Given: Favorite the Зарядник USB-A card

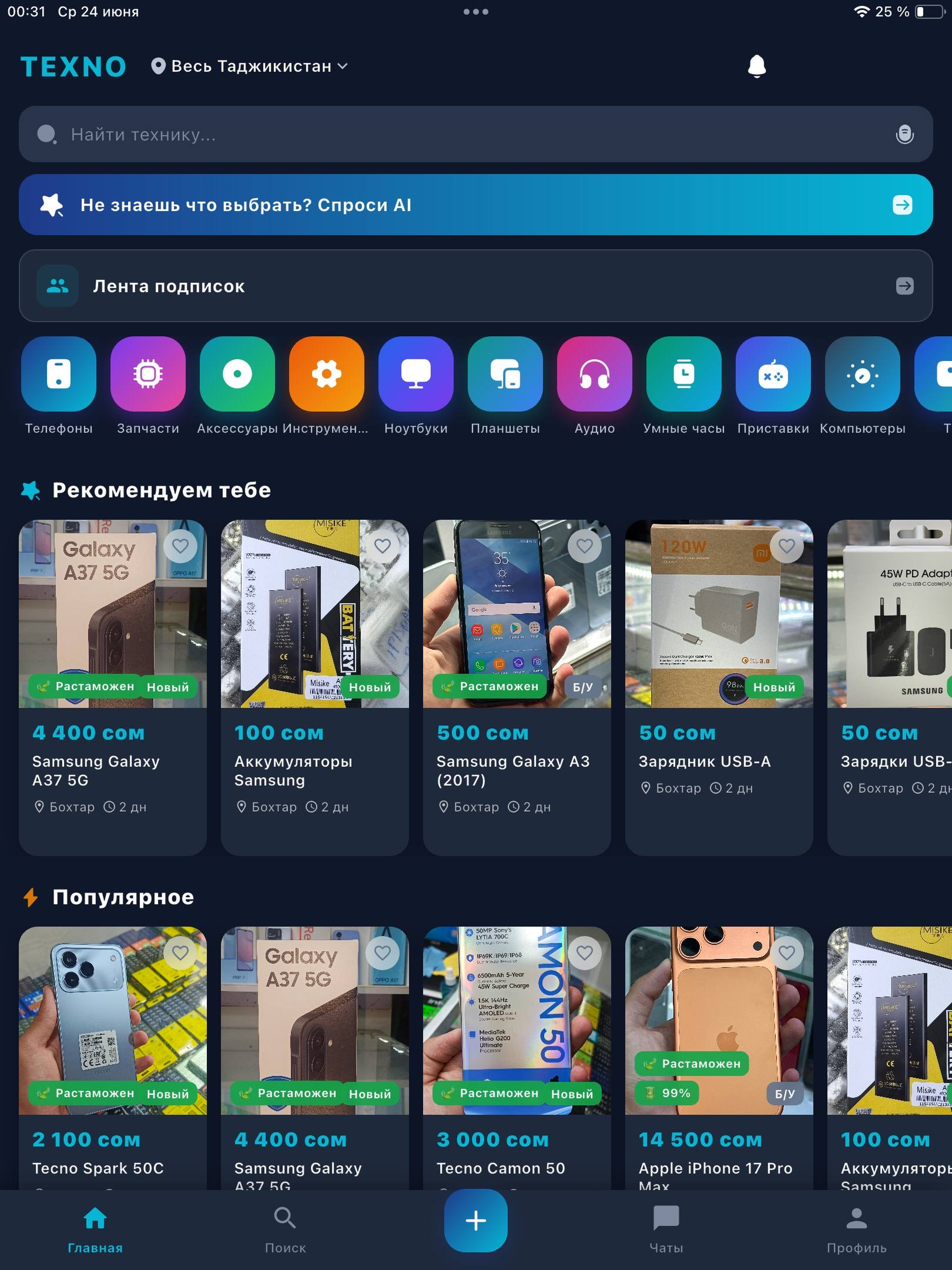Looking at the screenshot, I should (787, 546).
